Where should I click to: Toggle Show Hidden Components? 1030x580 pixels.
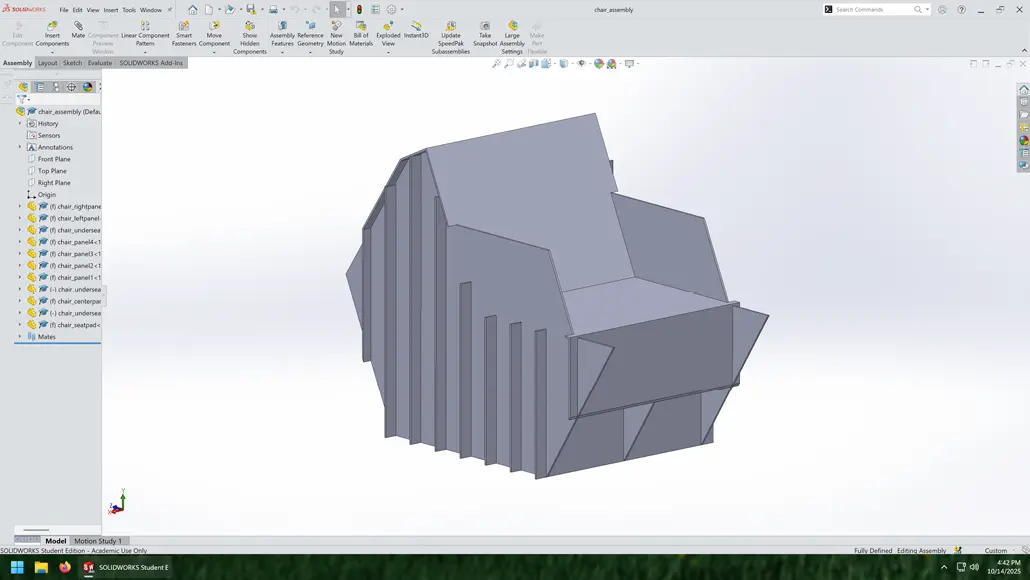(249, 31)
